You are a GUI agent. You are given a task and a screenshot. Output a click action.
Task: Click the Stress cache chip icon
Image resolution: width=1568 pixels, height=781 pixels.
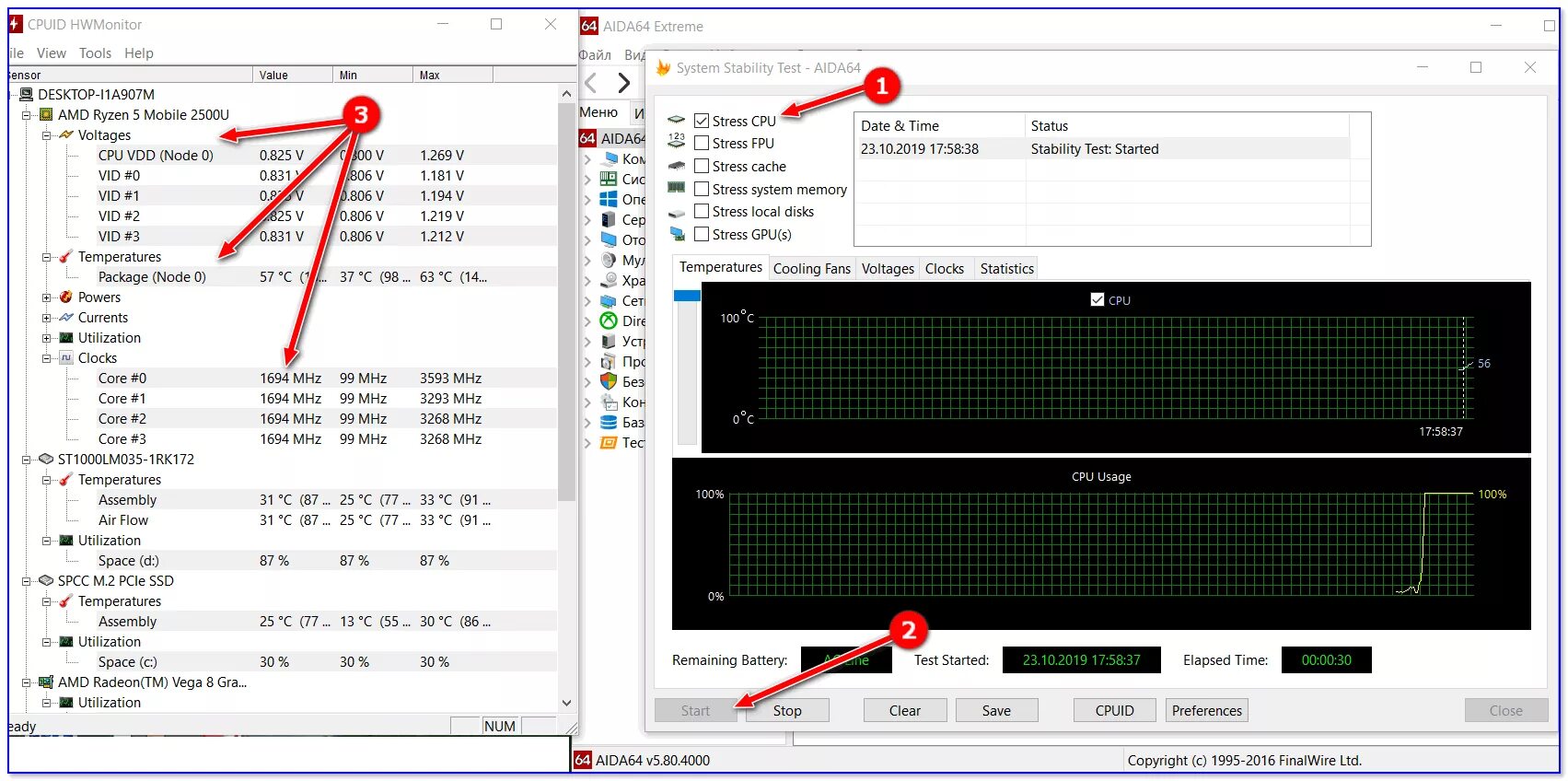(677, 166)
